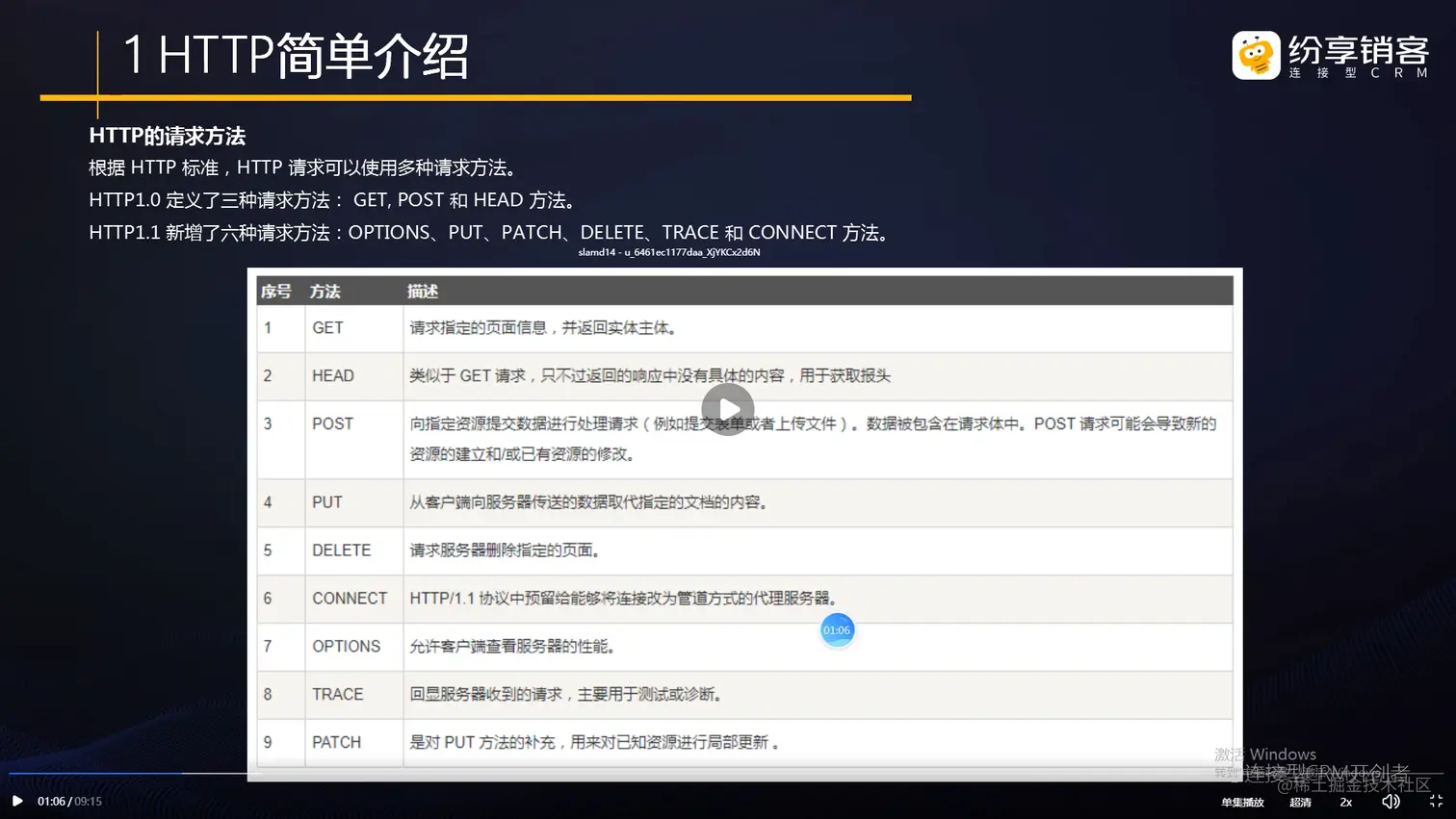The height and width of the screenshot is (819, 1456).
Task: Click the description "请求指定的页面信息，并返回实体主体。"
Action: (546, 328)
